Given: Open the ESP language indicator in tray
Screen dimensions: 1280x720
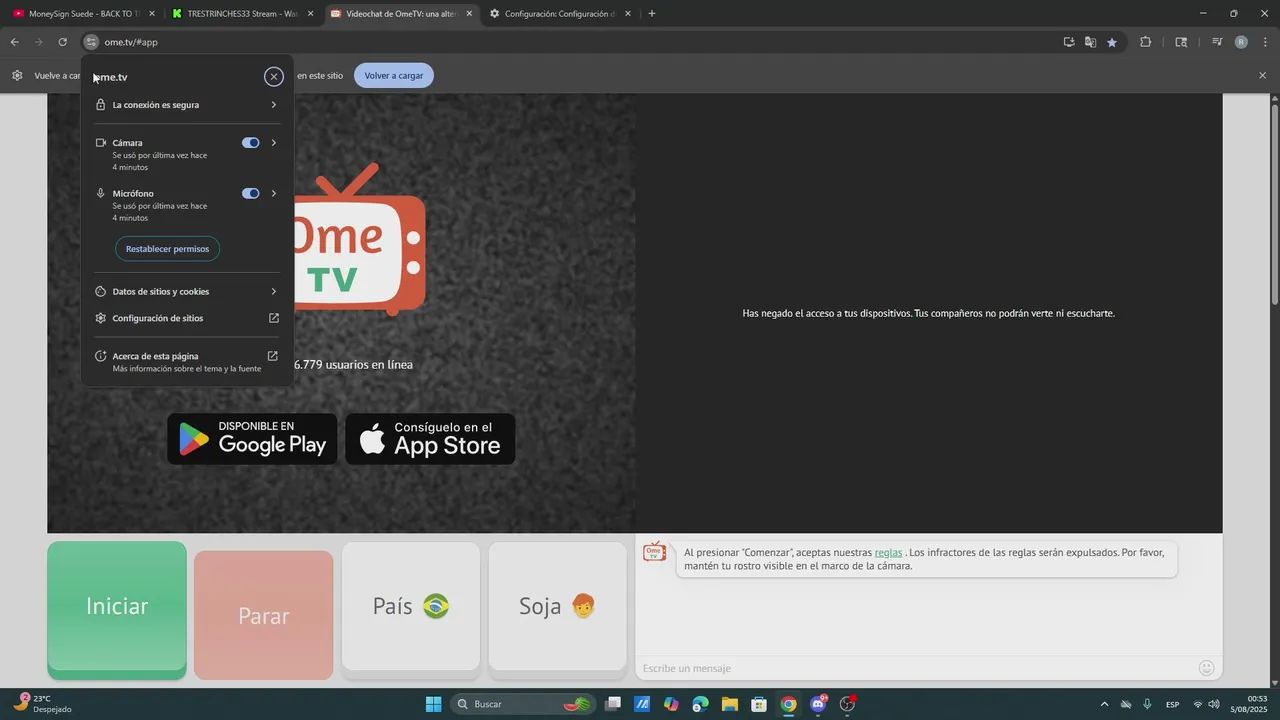Looking at the screenshot, I should 1173,704.
